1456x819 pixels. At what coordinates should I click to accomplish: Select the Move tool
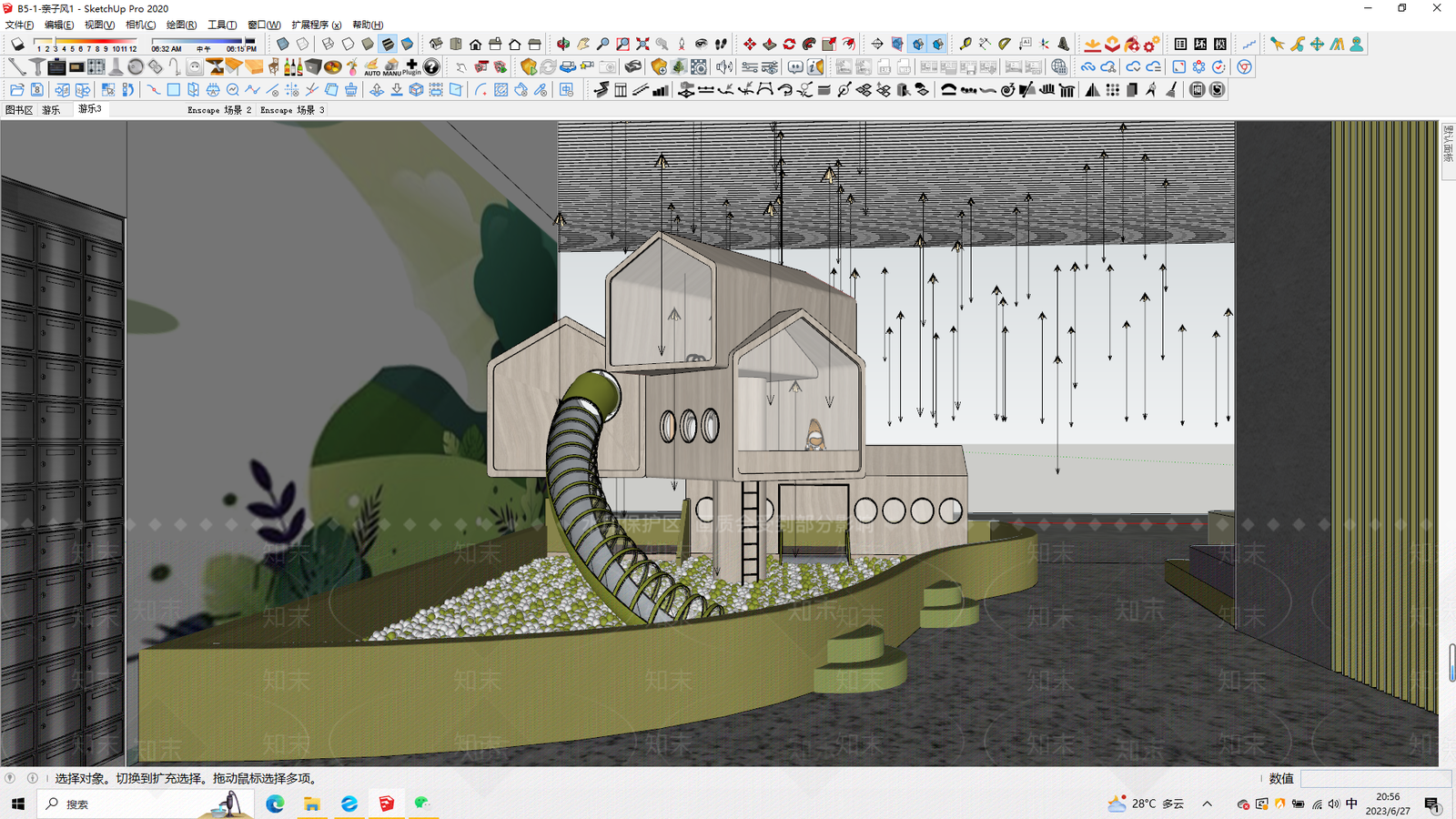click(750, 44)
